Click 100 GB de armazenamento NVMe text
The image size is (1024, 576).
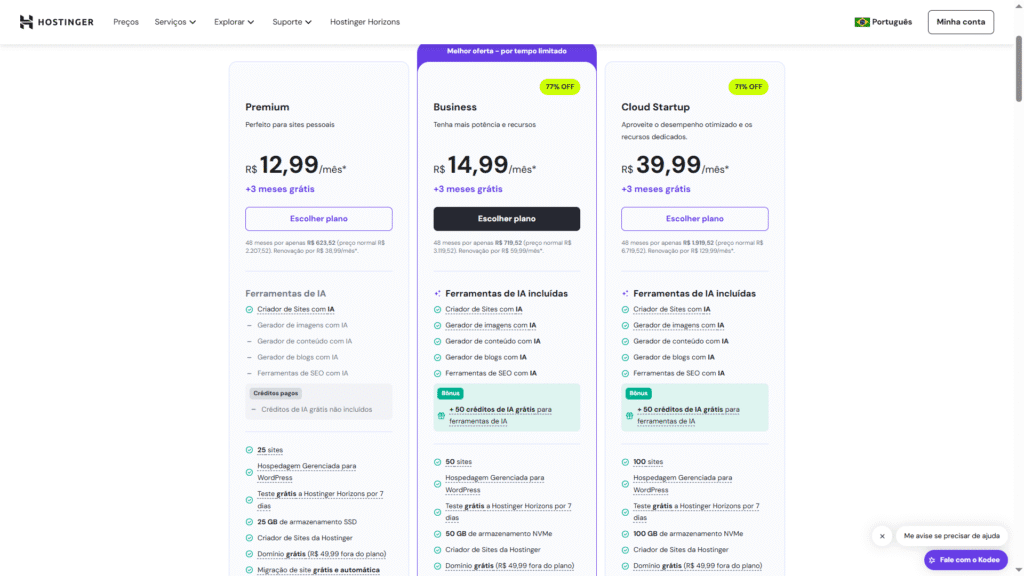688,534
